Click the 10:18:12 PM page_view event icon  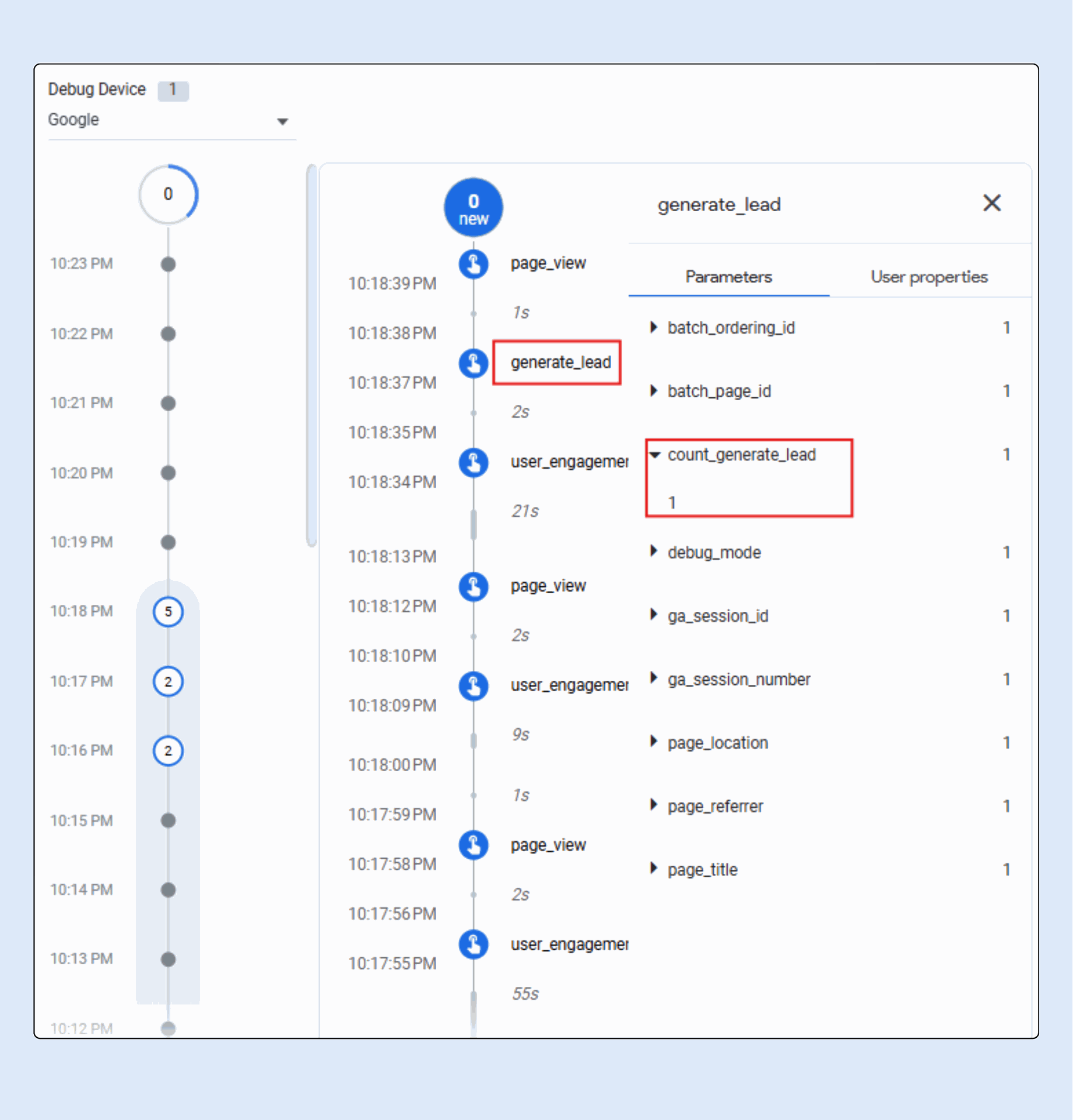473,587
